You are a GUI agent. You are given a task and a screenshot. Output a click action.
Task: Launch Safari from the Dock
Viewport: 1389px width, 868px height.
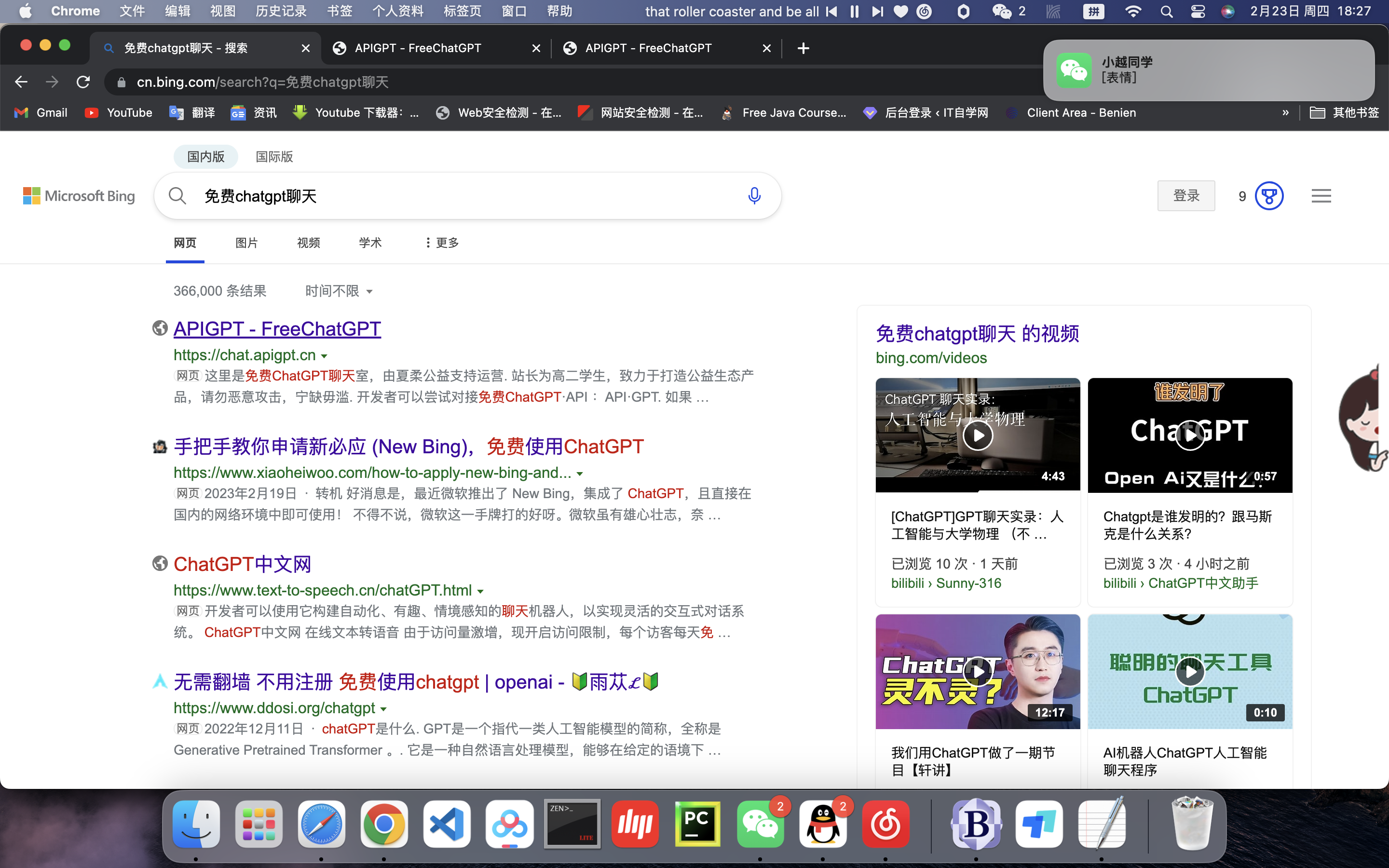point(321,825)
